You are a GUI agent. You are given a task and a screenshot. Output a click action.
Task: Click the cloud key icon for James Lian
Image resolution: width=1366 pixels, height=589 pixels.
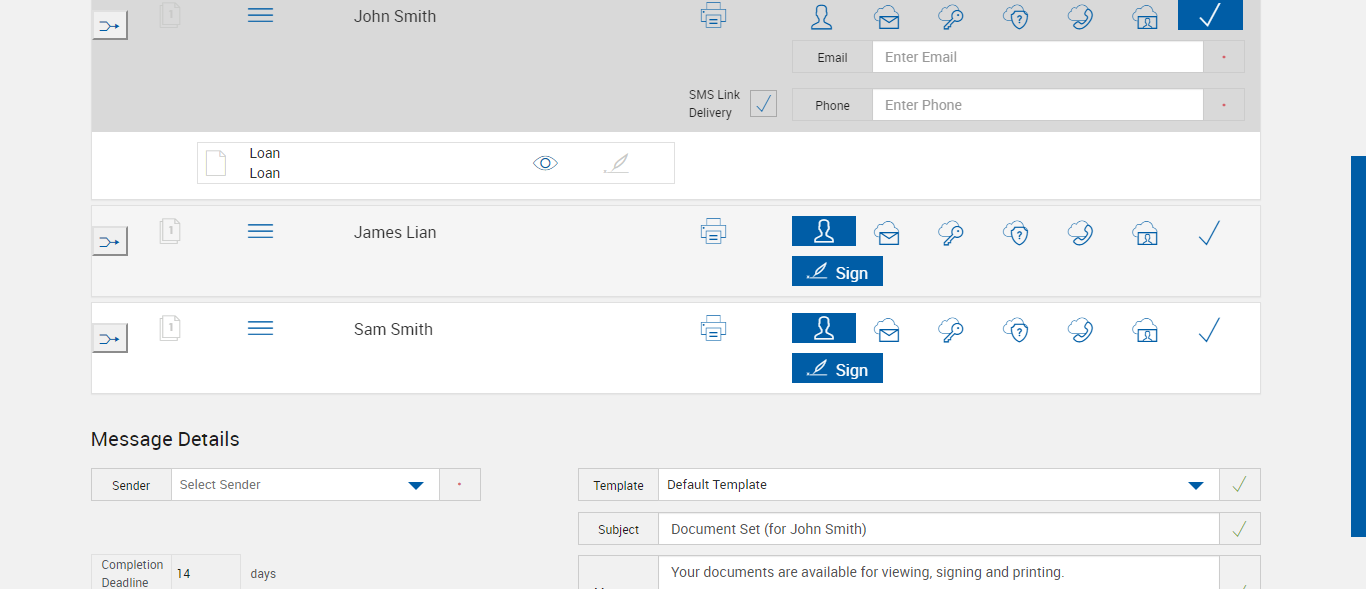[x=951, y=233]
